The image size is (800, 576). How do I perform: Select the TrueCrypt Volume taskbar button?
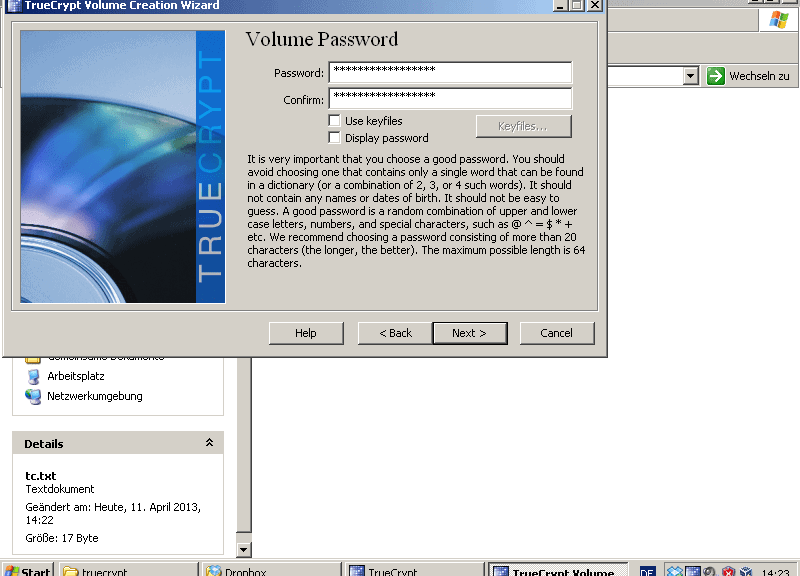point(558,571)
